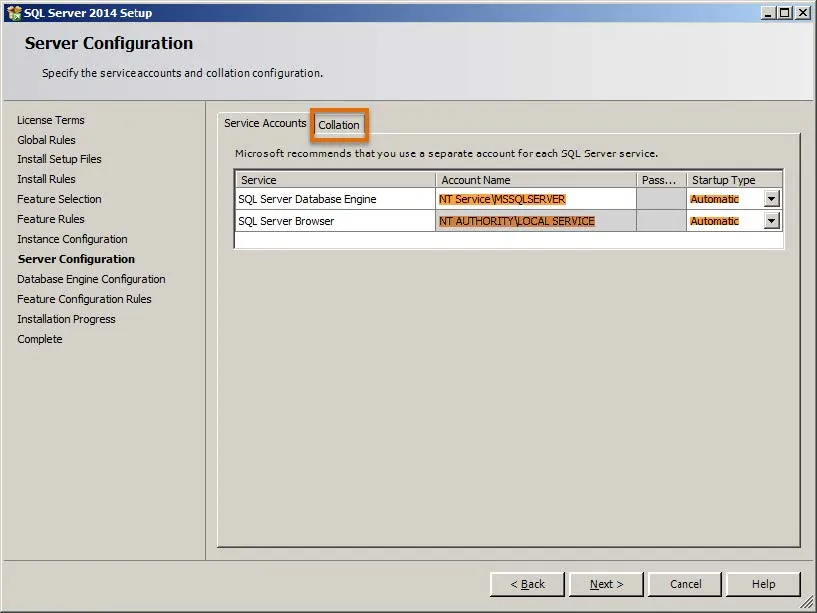
Task: Close the SQL Server 2014 Setup window
Action: [x=803, y=13]
